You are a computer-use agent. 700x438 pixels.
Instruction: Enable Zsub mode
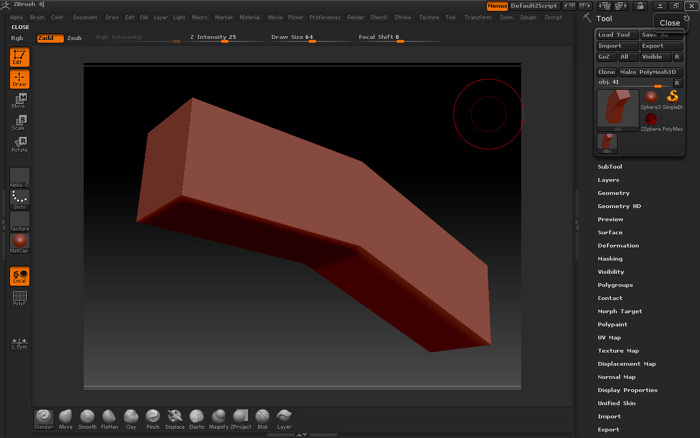(74, 38)
